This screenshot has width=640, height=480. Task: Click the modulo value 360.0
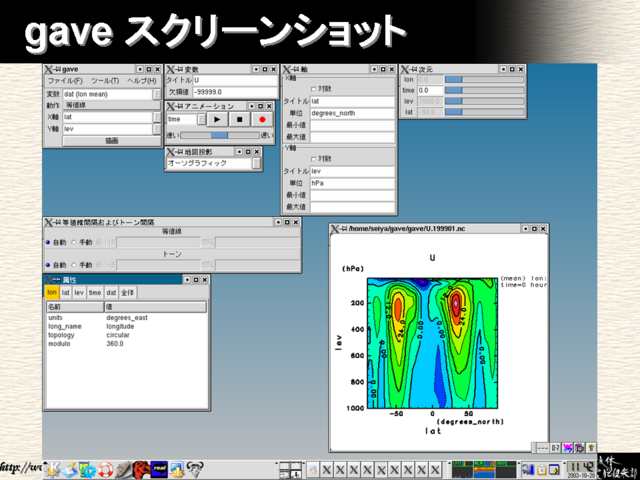tap(115, 344)
